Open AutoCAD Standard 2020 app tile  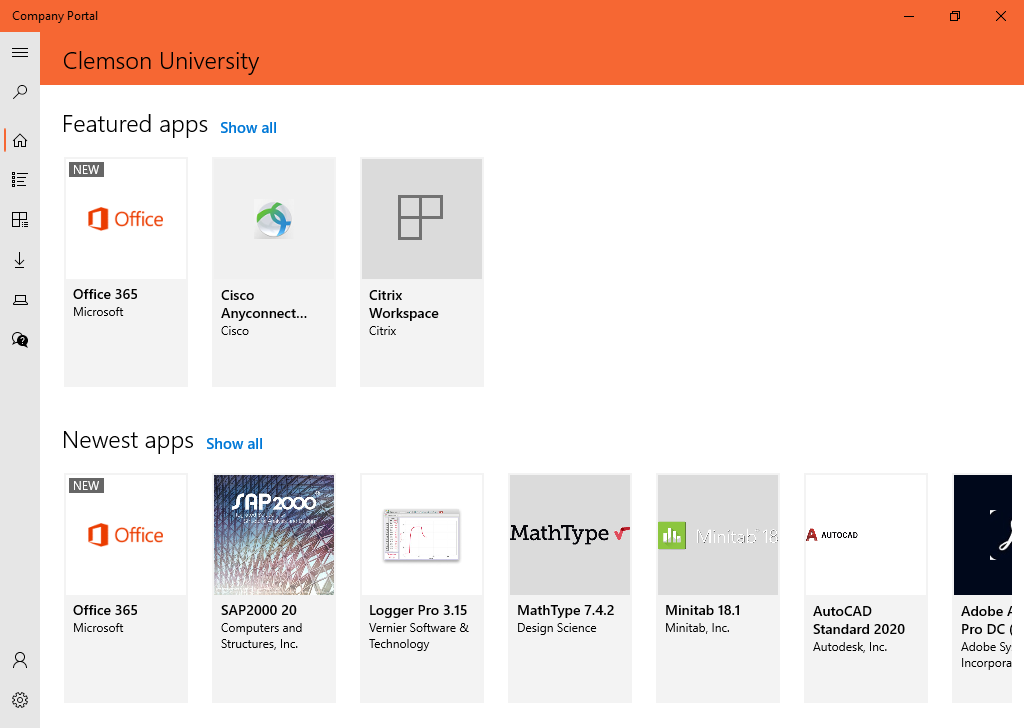point(866,587)
